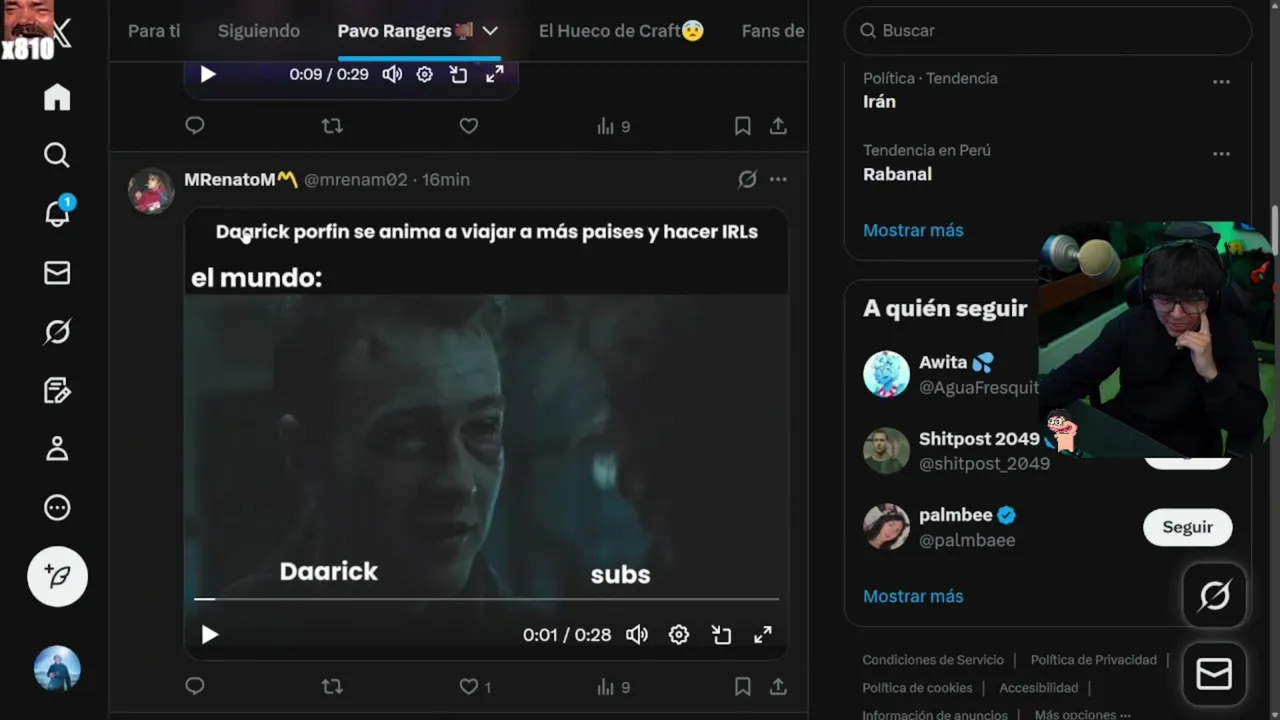Open account avatar at sidebar bottom

coord(57,669)
